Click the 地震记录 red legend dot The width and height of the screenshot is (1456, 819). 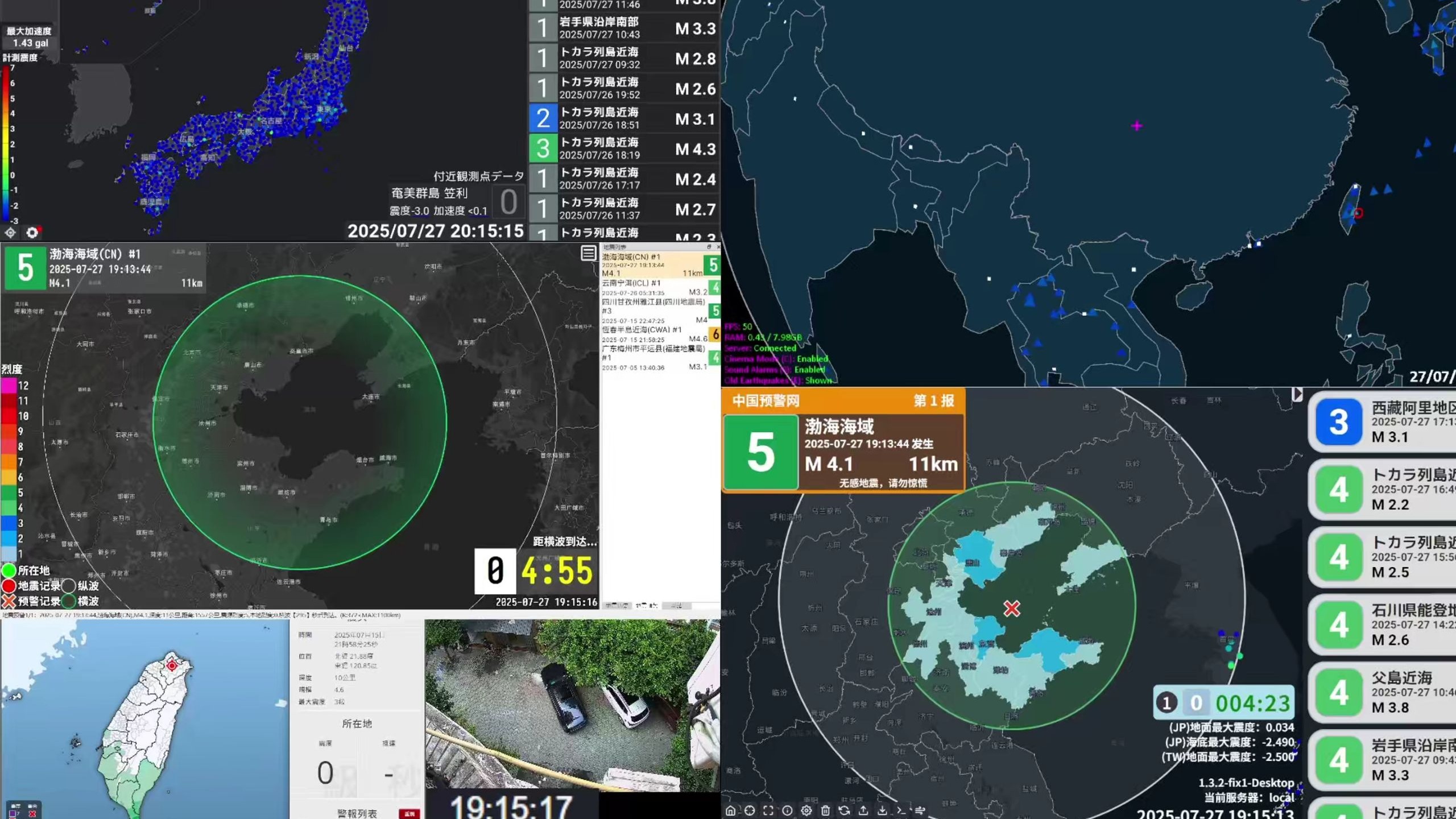9,586
